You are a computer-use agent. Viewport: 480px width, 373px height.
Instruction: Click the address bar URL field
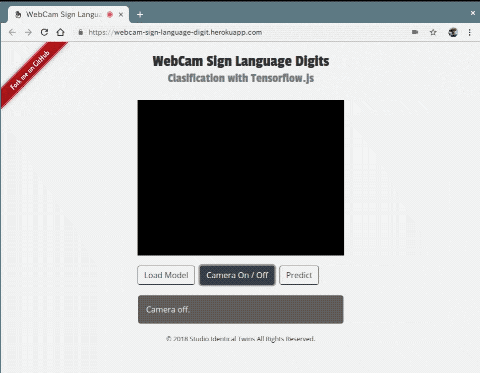pyautogui.click(x=240, y=32)
